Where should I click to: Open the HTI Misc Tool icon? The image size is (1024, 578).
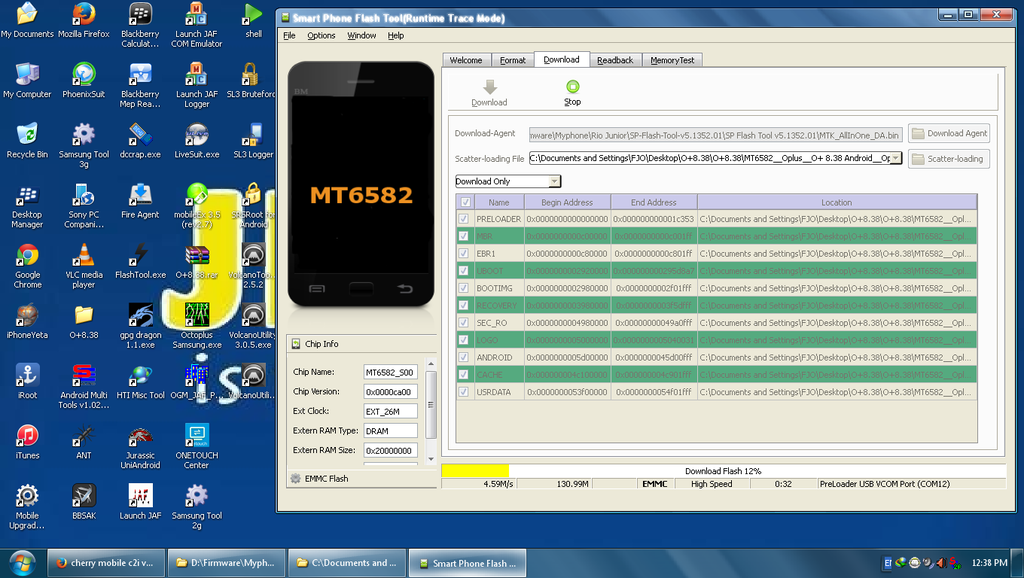coord(140,382)
